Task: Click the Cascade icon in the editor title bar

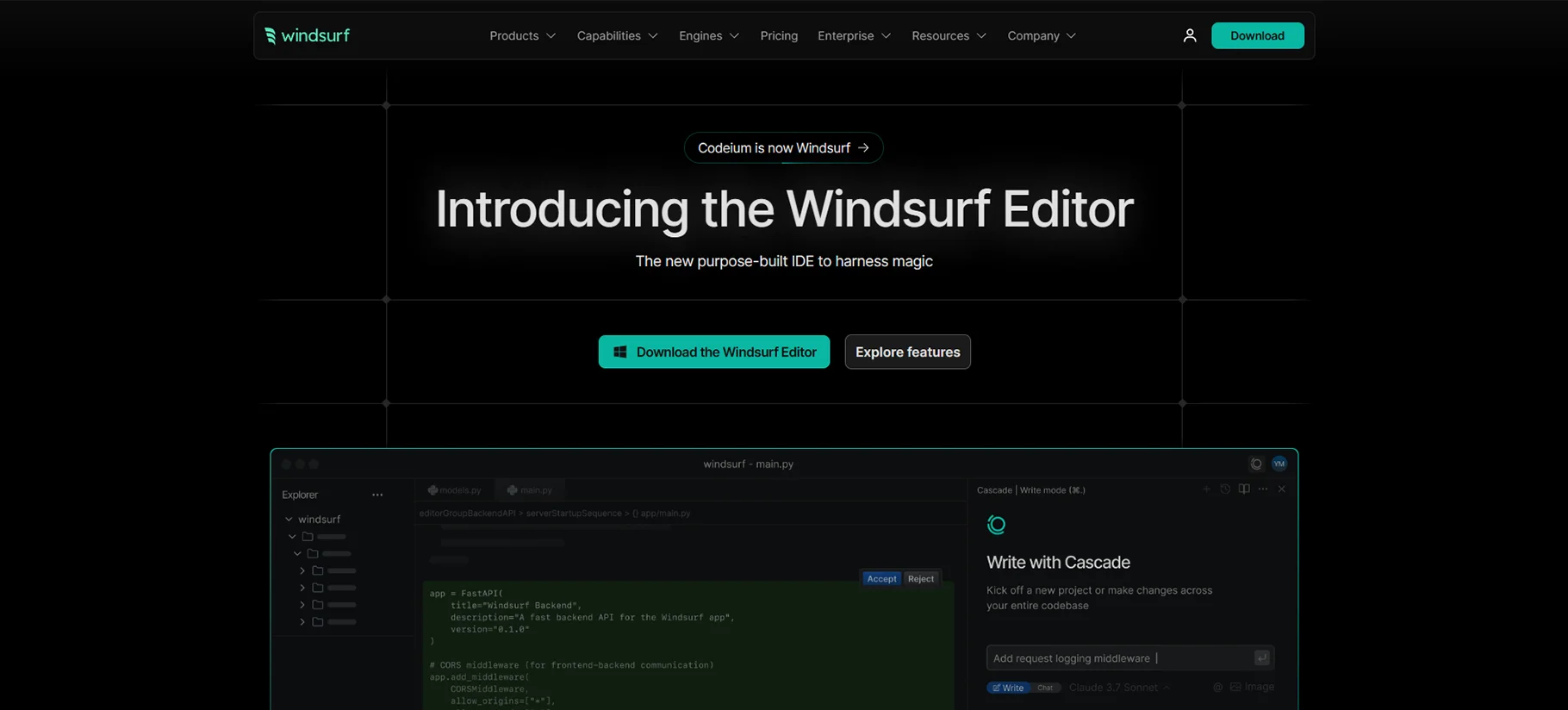Action: (x=1256, y=464)
